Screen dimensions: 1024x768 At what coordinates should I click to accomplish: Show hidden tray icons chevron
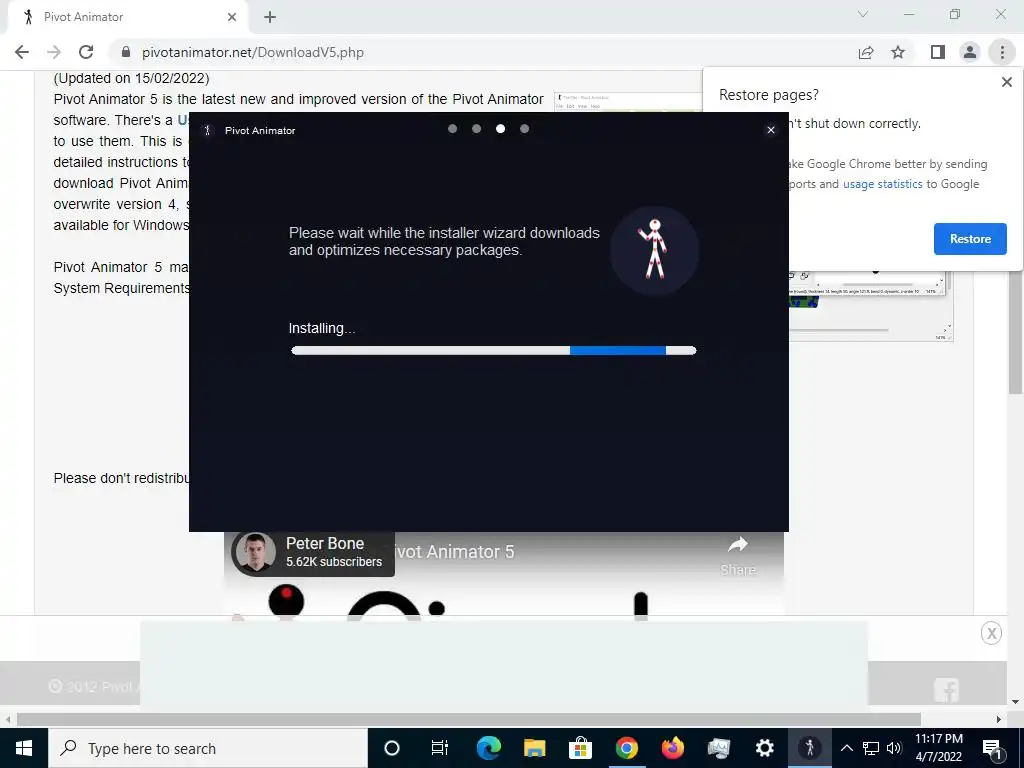click(846, 748)
